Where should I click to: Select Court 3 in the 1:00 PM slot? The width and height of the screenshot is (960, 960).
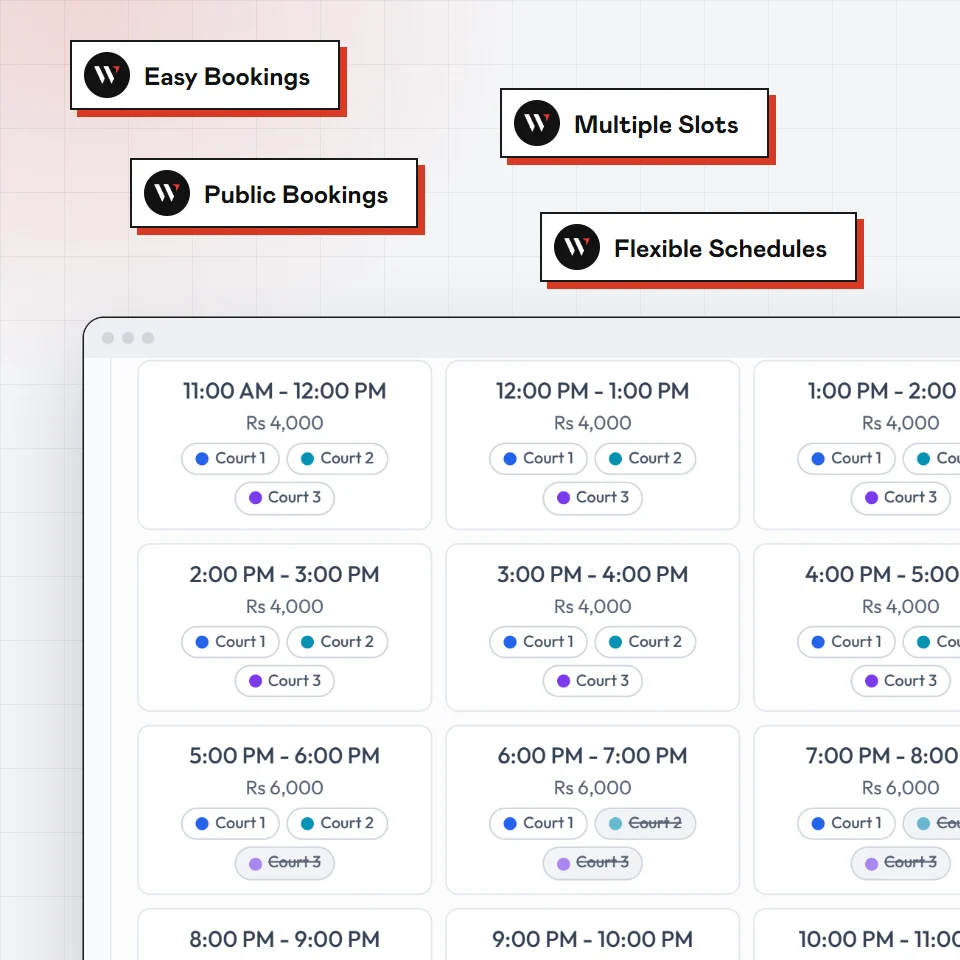901,498
